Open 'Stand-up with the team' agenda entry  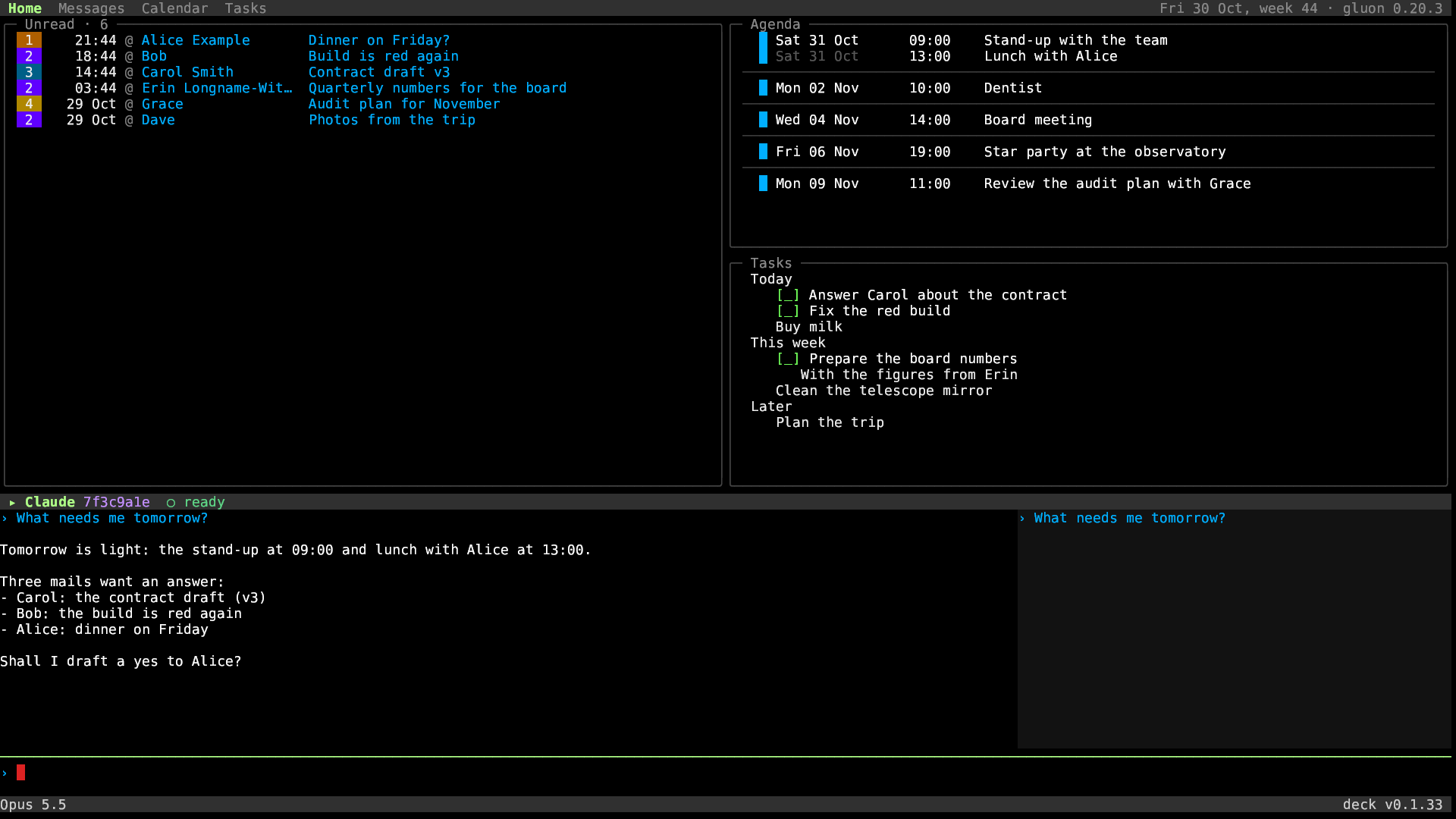tap(1075, 40)
